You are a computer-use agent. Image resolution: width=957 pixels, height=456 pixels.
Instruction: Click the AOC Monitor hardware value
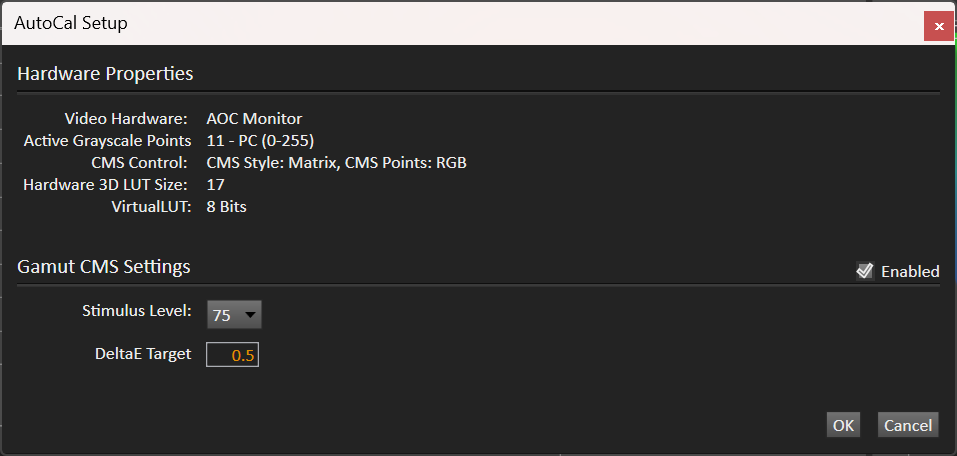[x=254, y=118]
